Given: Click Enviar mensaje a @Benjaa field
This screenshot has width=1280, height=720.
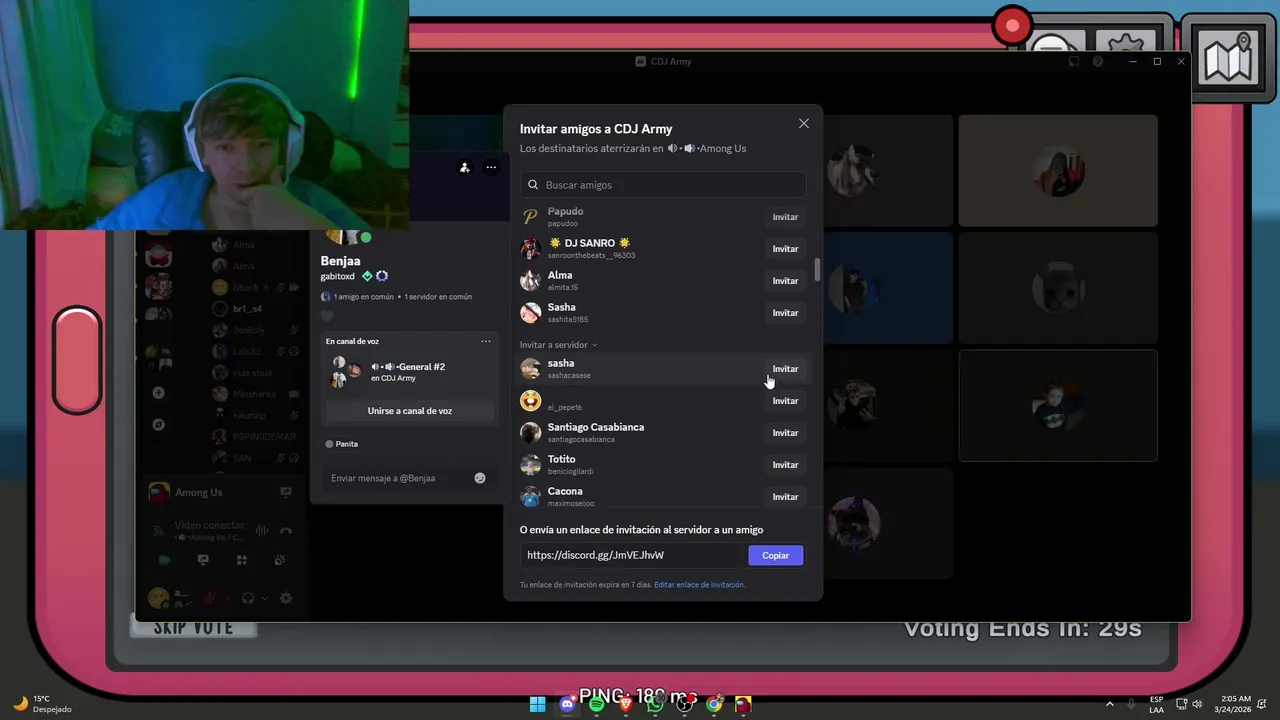Looking at the screenshot, I should click(400, 478).
